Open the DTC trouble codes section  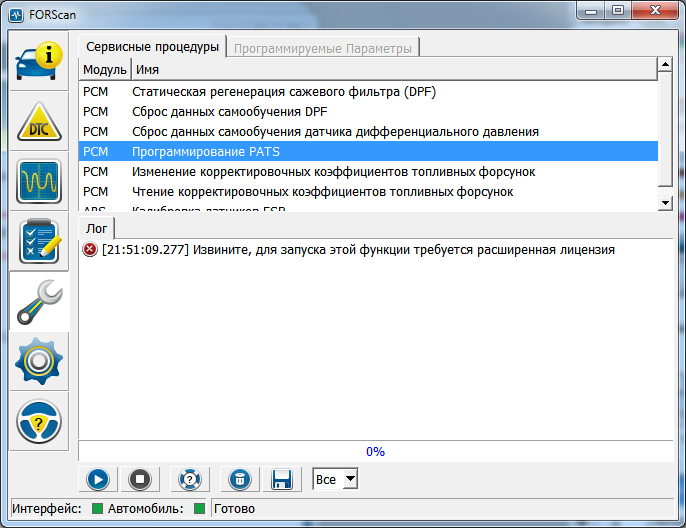[x=39, y=122]
